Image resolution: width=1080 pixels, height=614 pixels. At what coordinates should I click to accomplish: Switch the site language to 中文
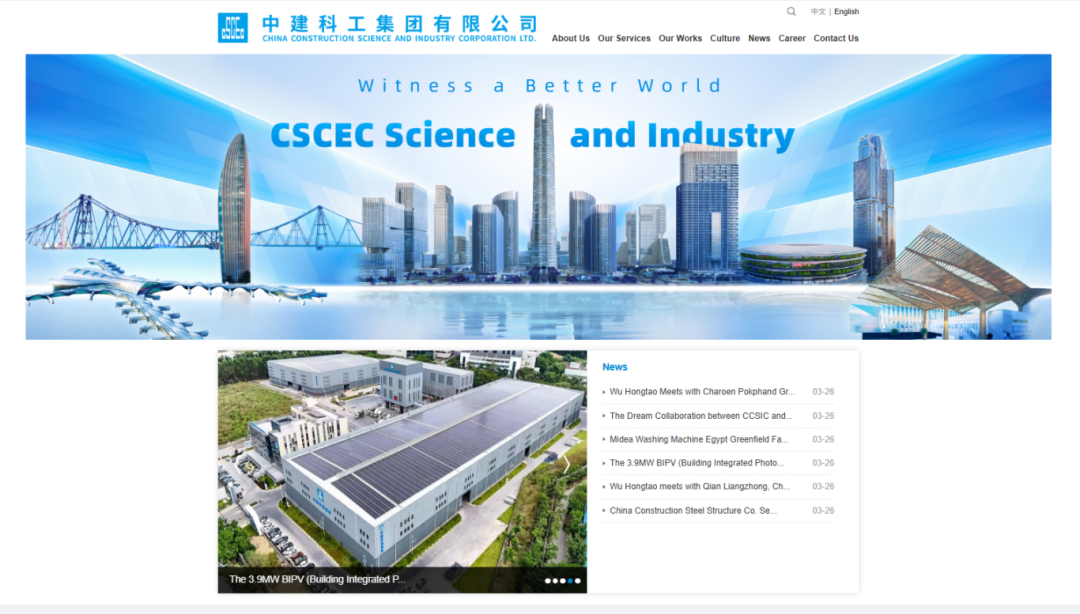pyautogui.click(x=818, y=12)
